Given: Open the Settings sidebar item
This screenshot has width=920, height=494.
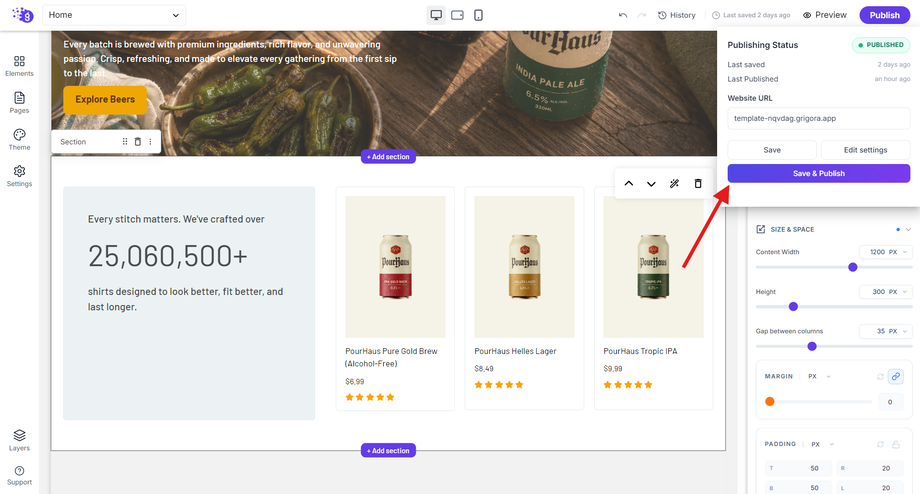Looking at the screenshot, I should click(19, 176).
